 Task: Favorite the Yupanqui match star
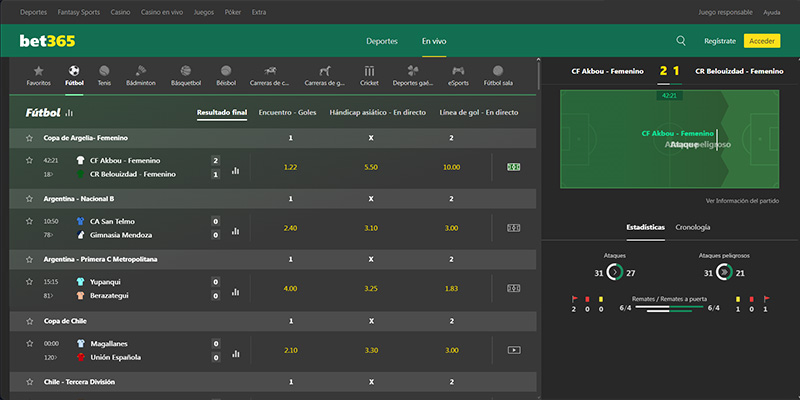tap(29, 282)
